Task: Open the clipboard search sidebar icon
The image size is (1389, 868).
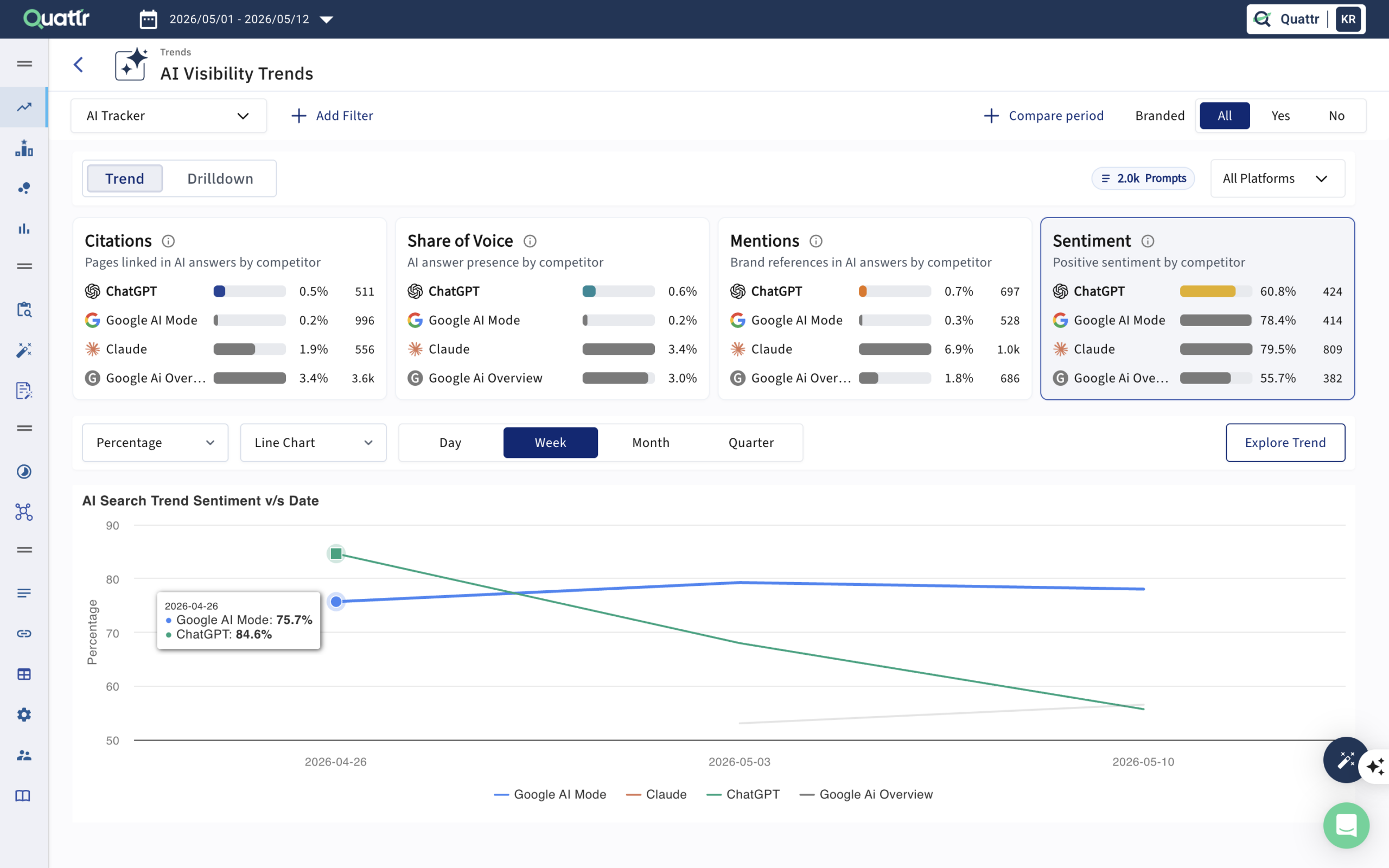Action: tap(24, 309)
